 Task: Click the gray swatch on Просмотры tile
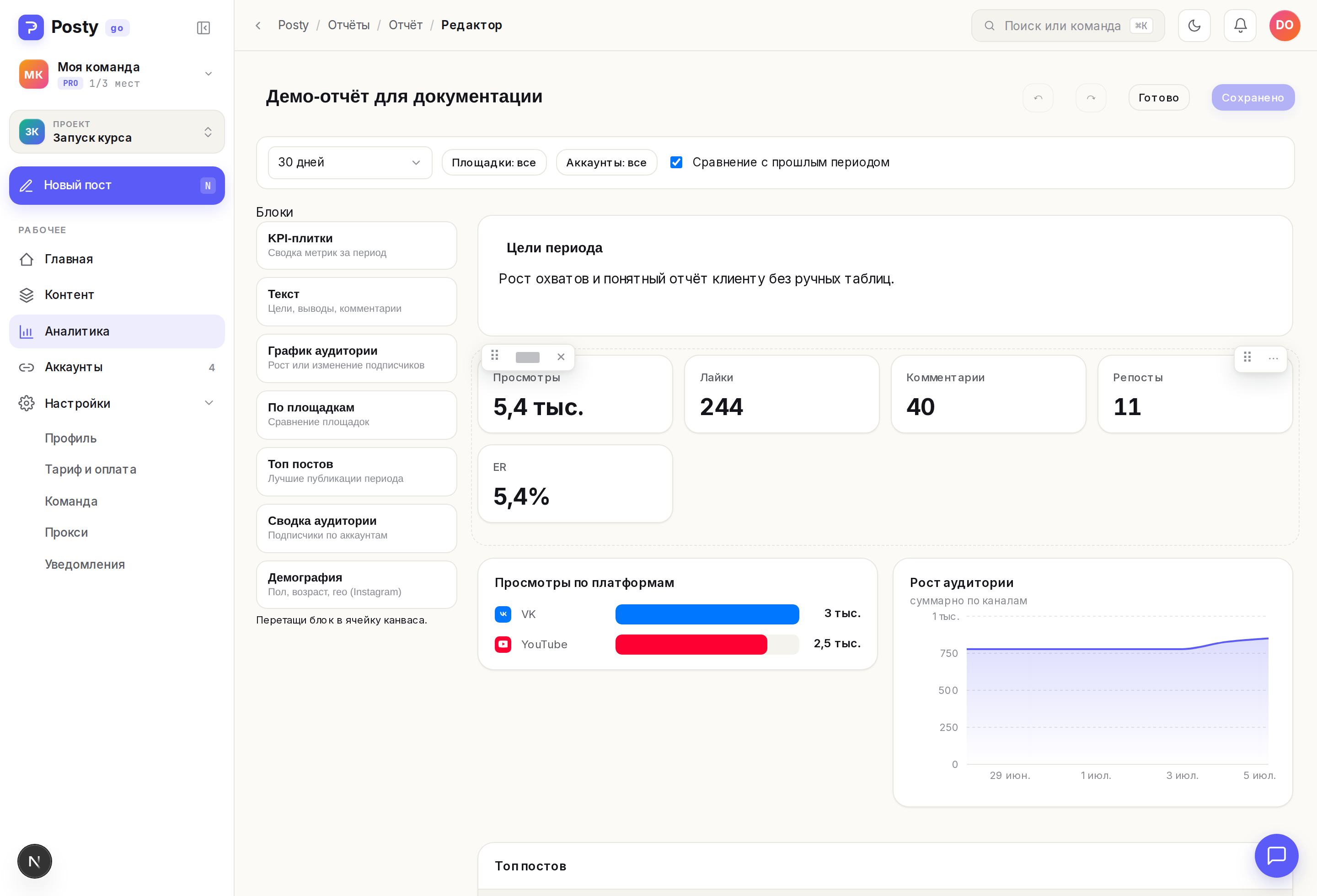tap(527, 357)
